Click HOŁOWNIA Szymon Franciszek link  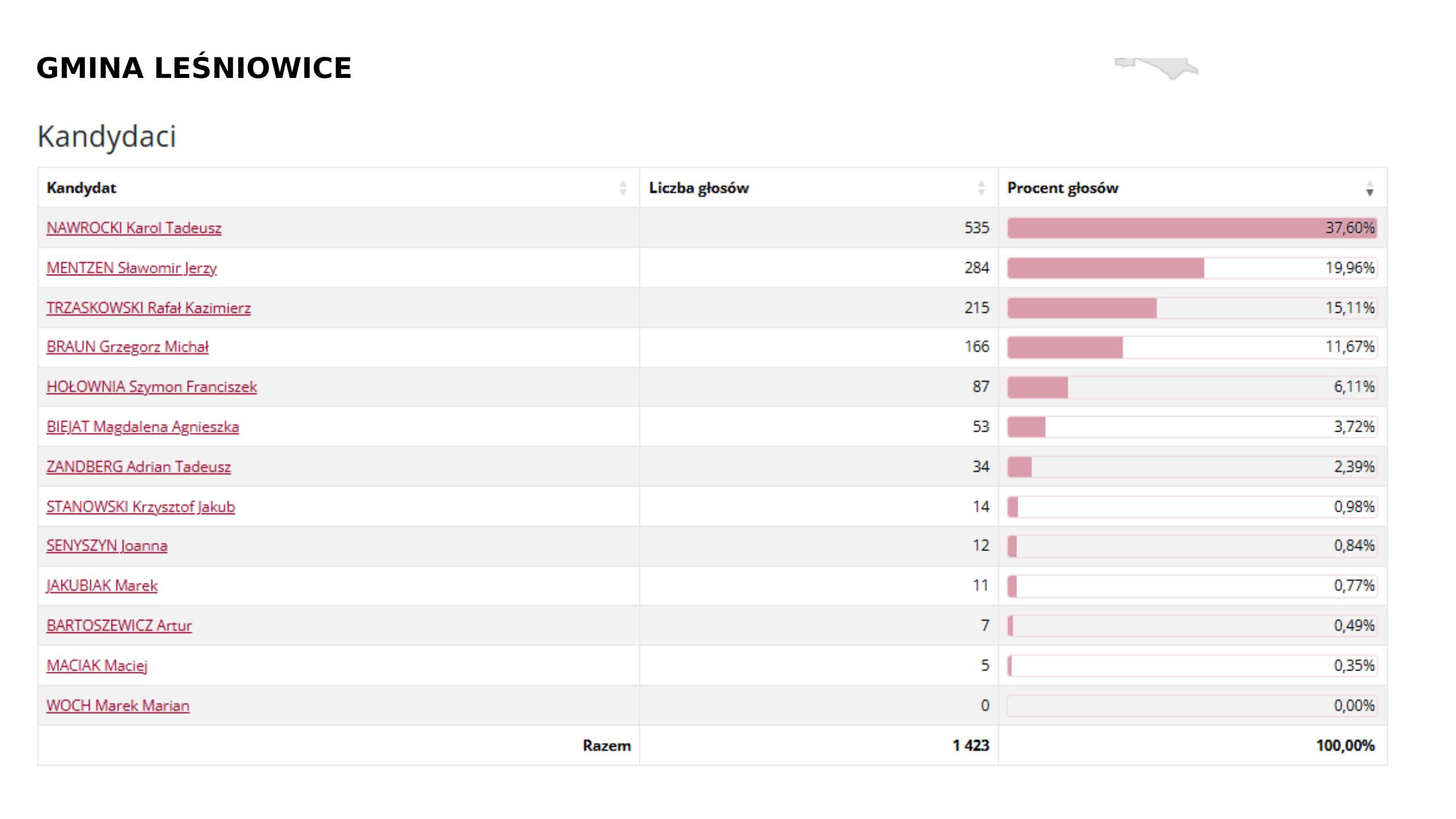[x=152, y=387]
